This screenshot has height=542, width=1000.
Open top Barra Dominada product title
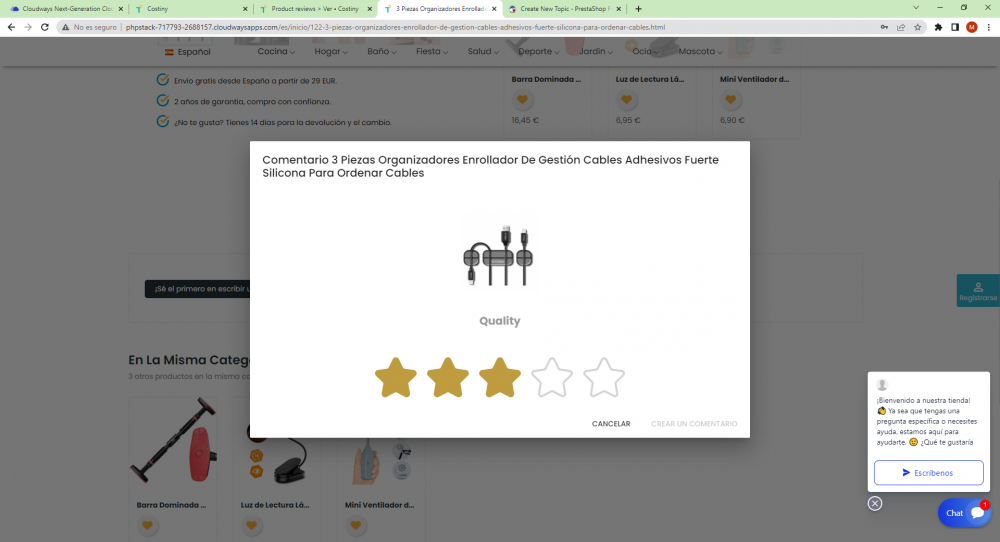546,79
